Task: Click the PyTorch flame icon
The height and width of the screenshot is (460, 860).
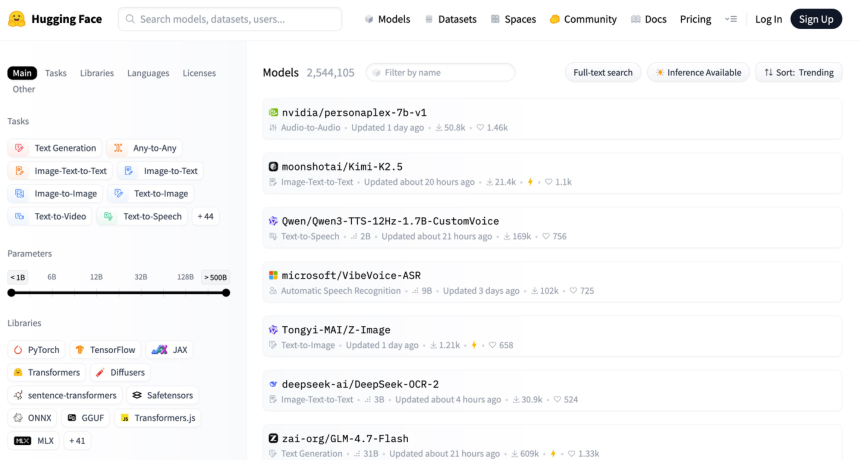Action: (x=18, y=350)
